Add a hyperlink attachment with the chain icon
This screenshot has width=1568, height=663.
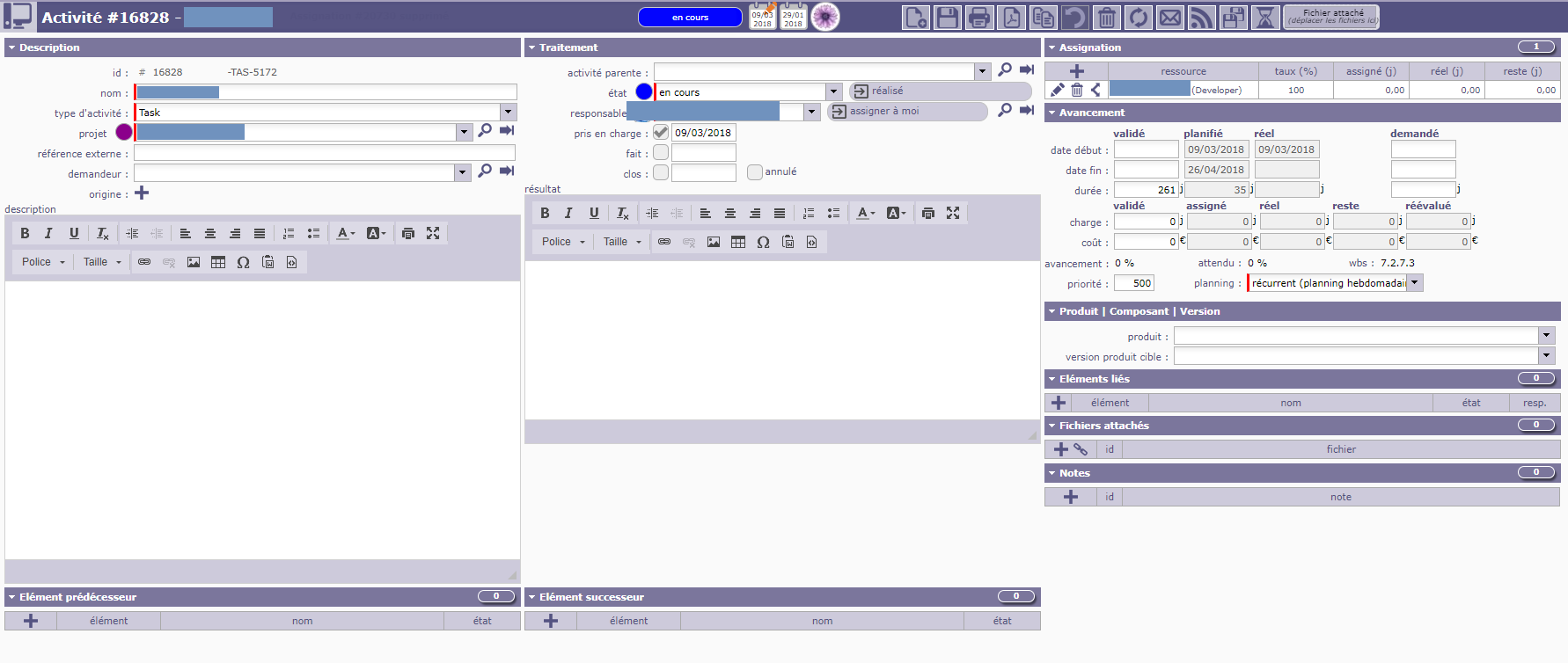click(1081, 449)
